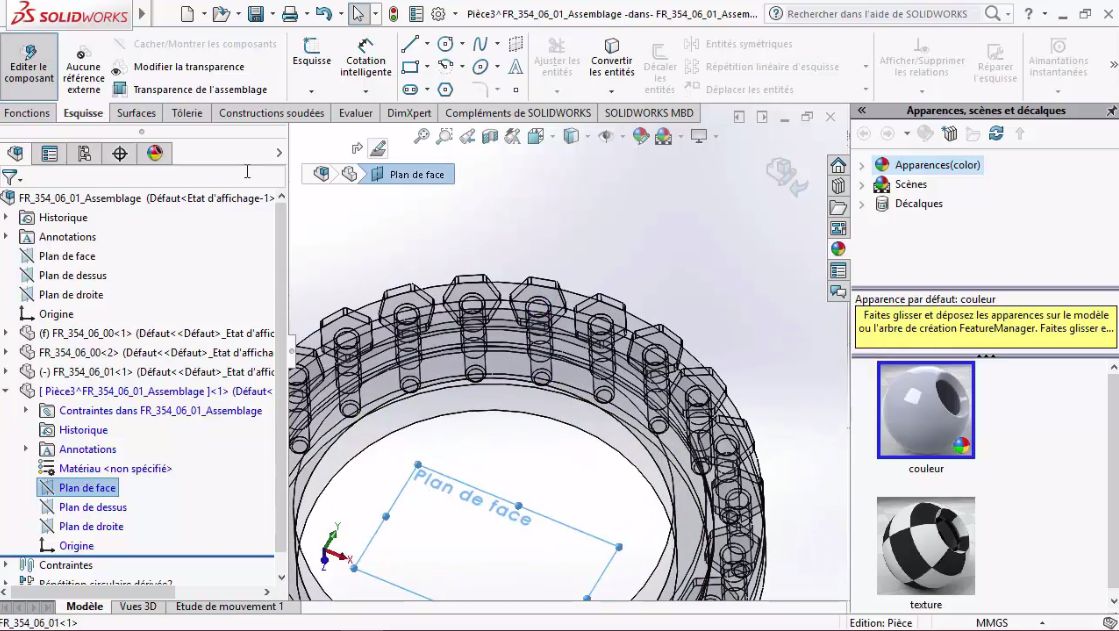Open the DimXpertManager crosshair tab
Screen dimensions: 1119x631
119,153
